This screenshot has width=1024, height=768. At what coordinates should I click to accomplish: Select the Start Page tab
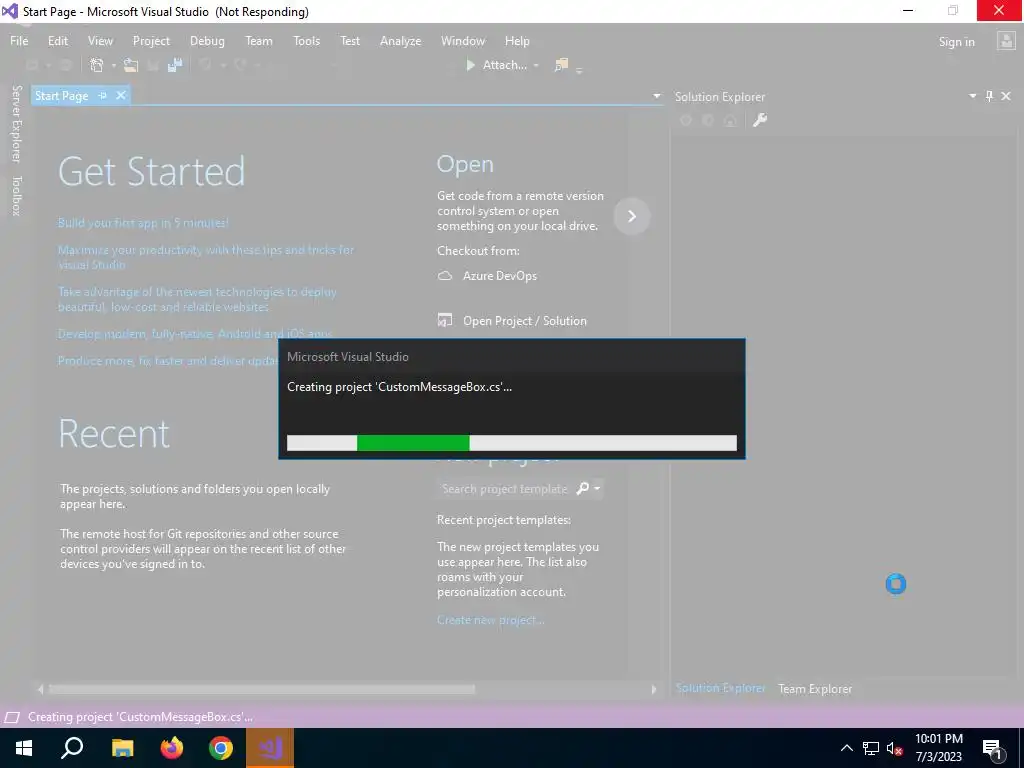[61, 96]
